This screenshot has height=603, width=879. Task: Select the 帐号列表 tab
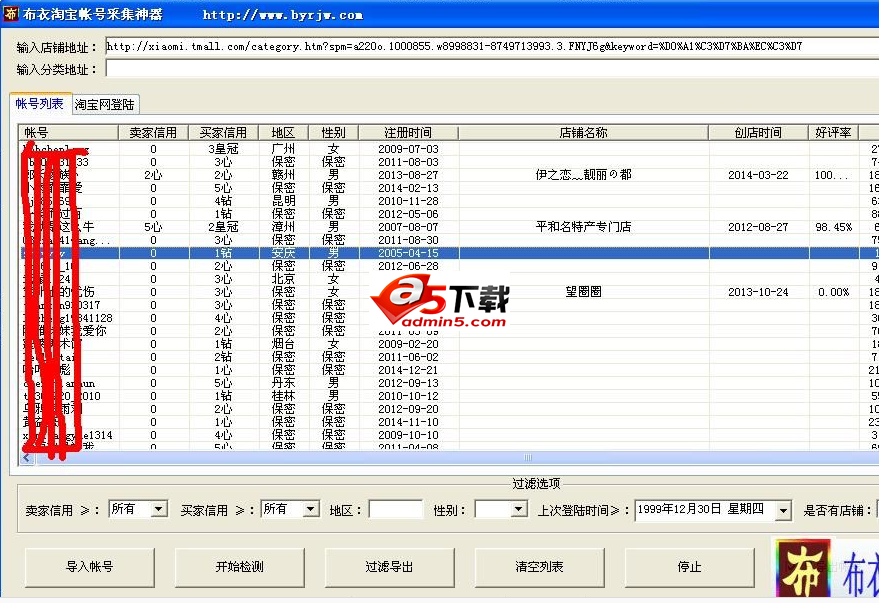(40, 103)
